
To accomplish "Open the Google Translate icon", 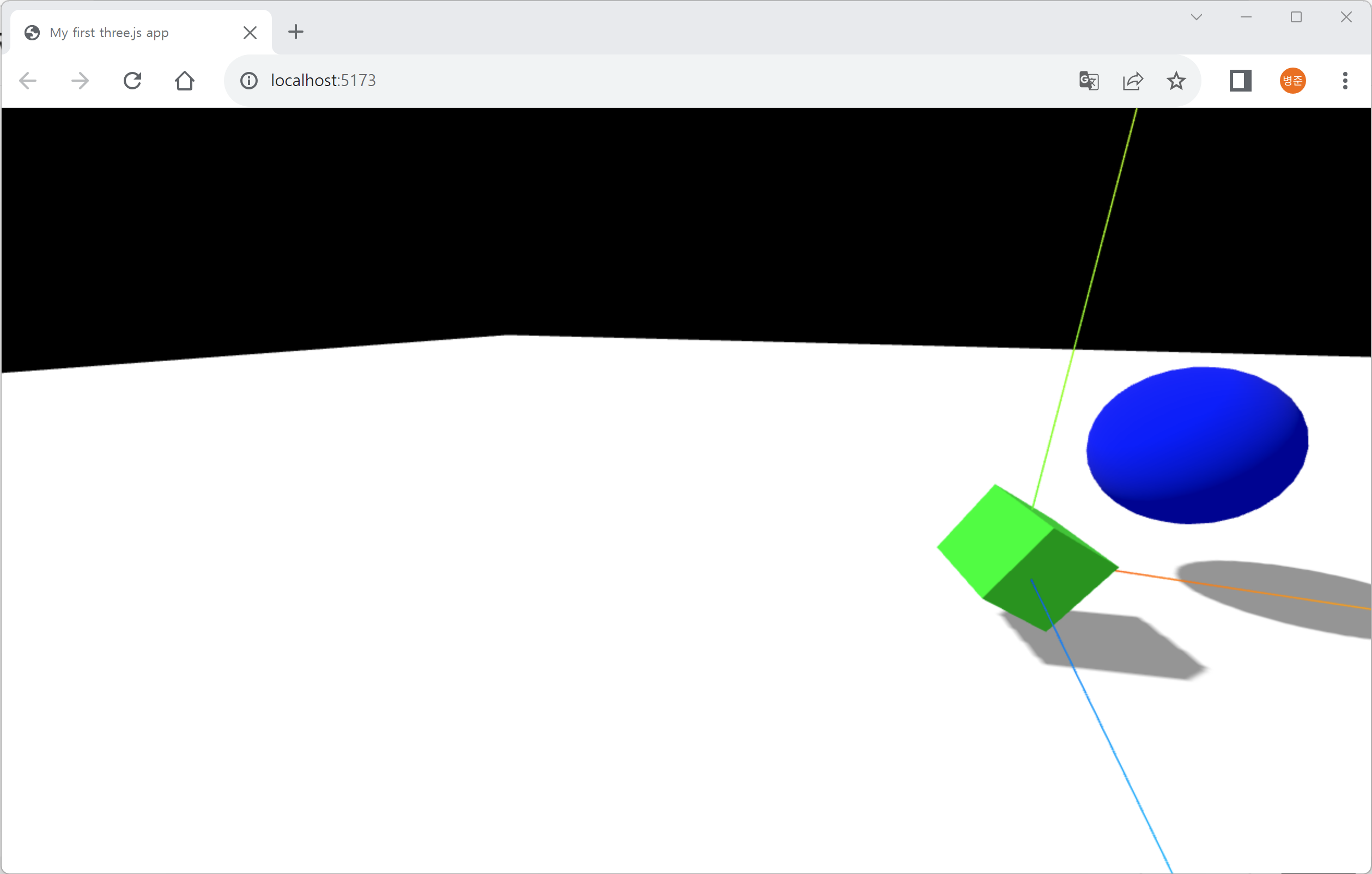I will click(x=1089, y=80).
